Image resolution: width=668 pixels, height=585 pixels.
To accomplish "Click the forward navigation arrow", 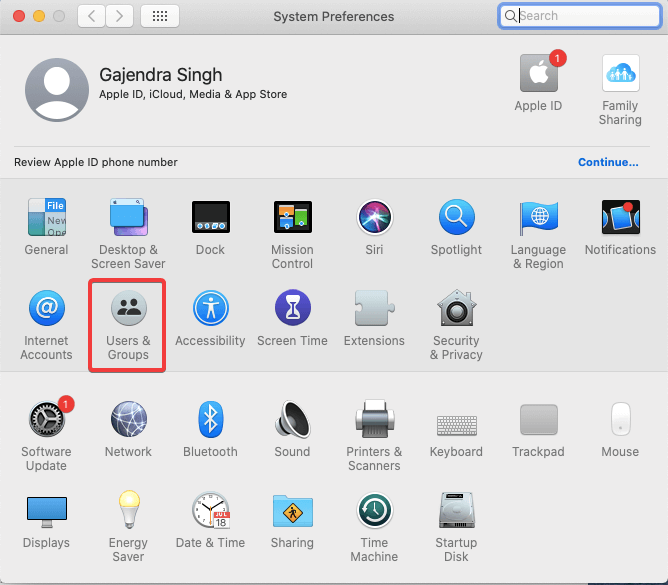I will (x=119, y=16).
